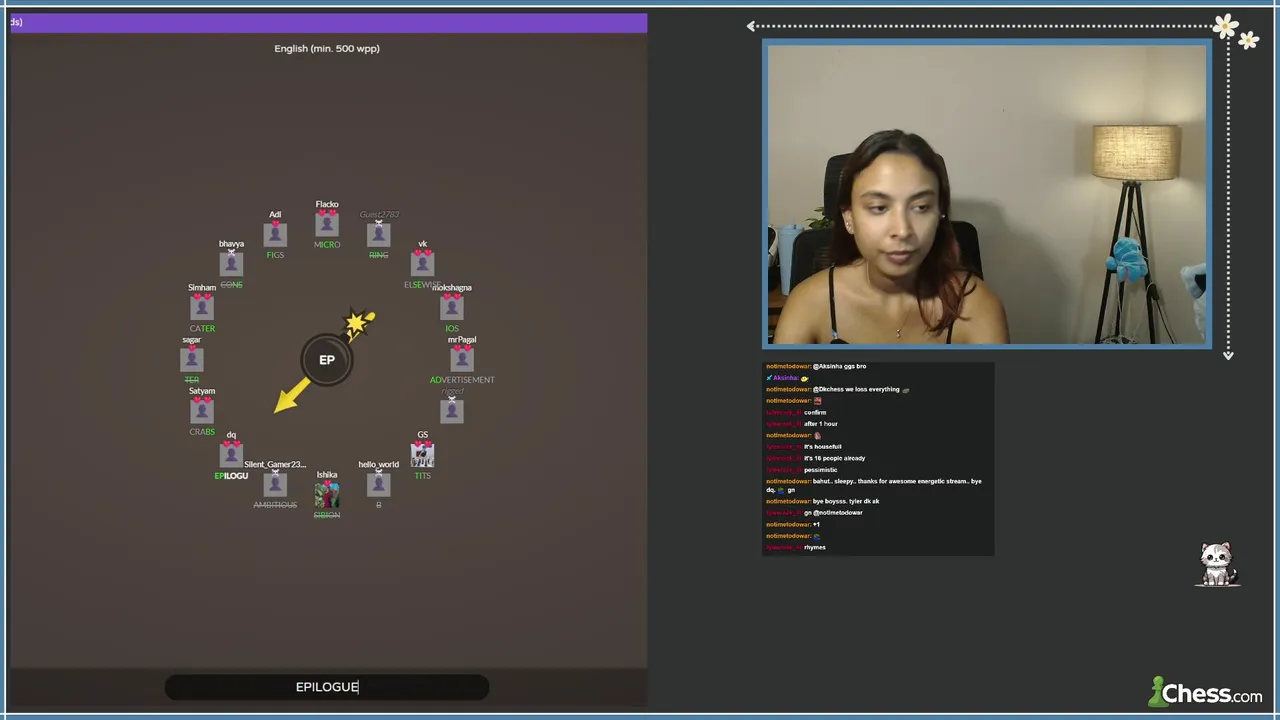Image resolution: width=1280 pixels, height=720 pixels.
Task: Click chat message 'after 1 hour'
Action: (821, 424)
